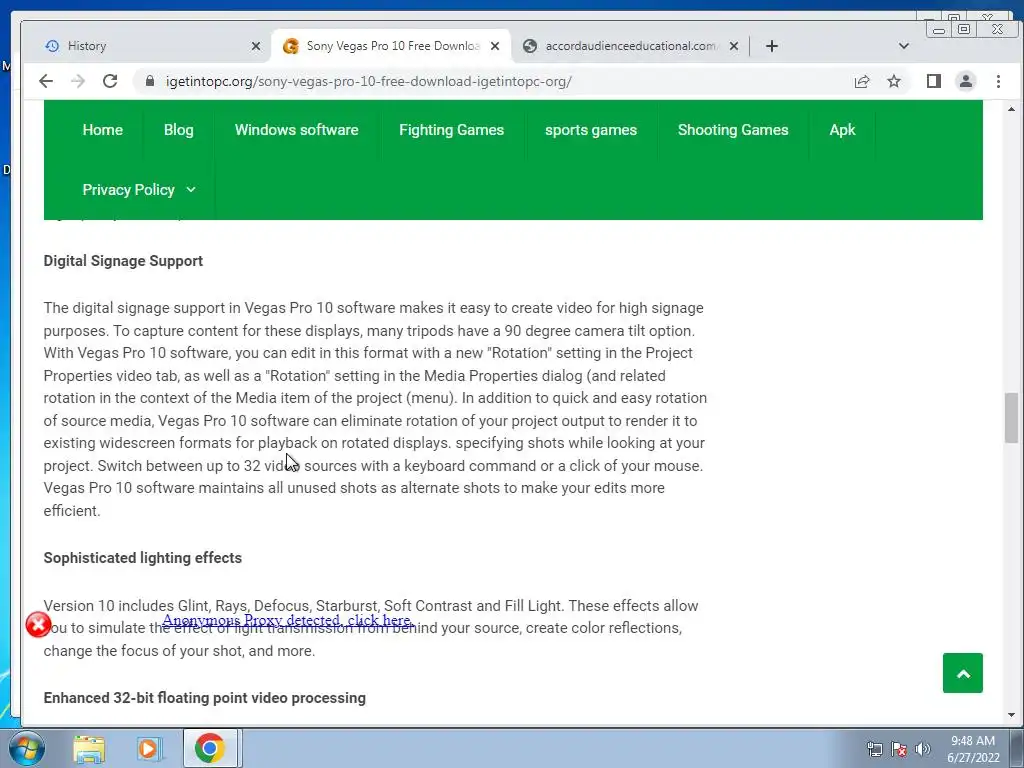
Task: Open the taskbar clock showing 9:48 AM
Action: tap(973, 749)
